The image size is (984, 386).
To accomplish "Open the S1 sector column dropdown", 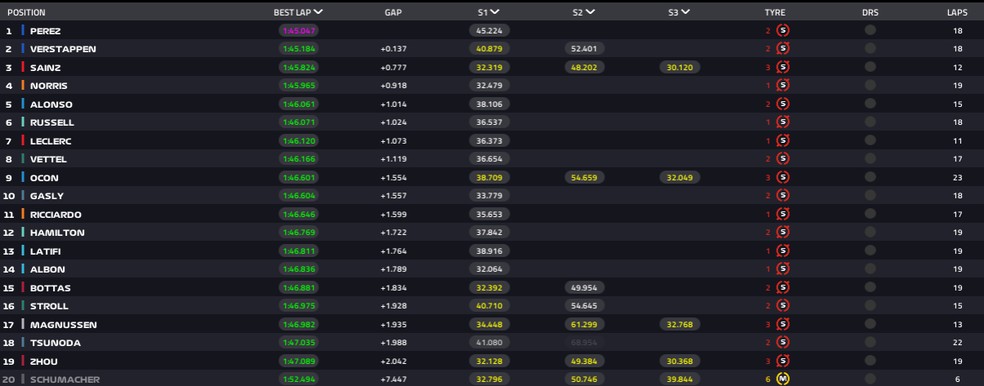I will (x=495, y=12).
